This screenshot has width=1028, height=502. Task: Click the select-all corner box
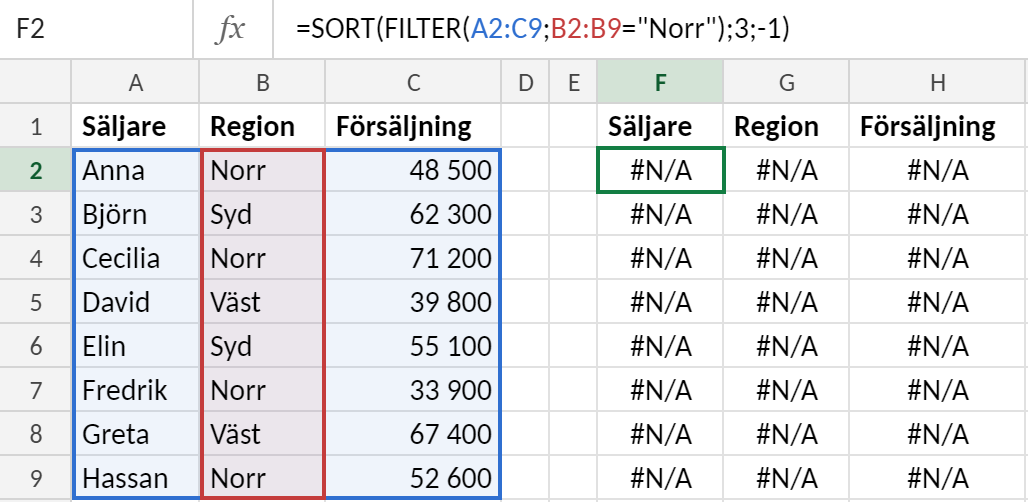tap(35, 82)
